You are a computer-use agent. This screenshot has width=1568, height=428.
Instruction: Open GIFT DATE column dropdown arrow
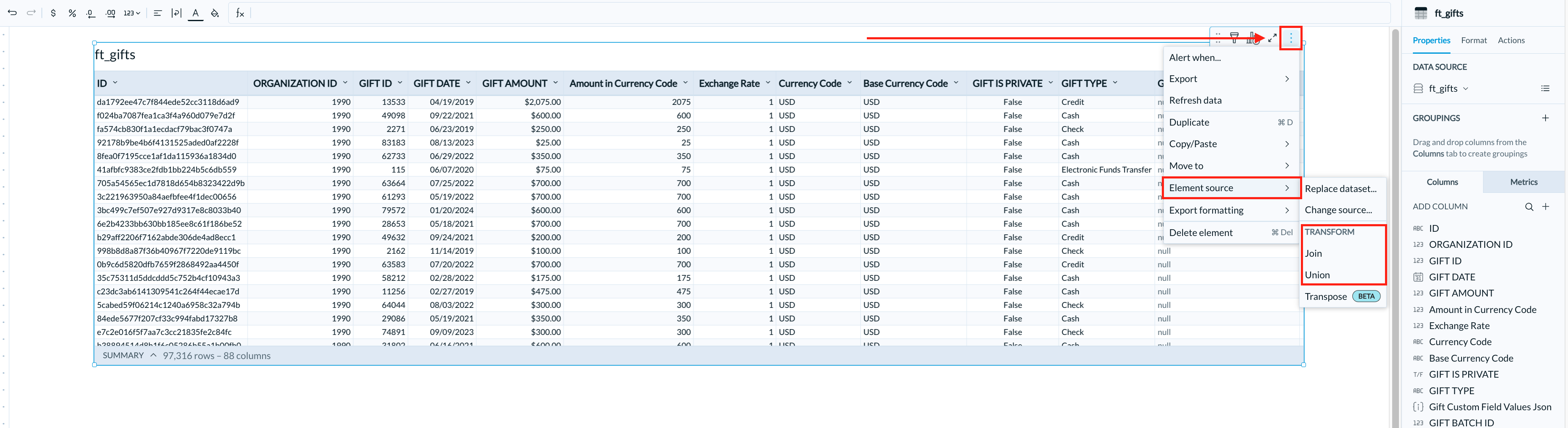click(468, 83)
